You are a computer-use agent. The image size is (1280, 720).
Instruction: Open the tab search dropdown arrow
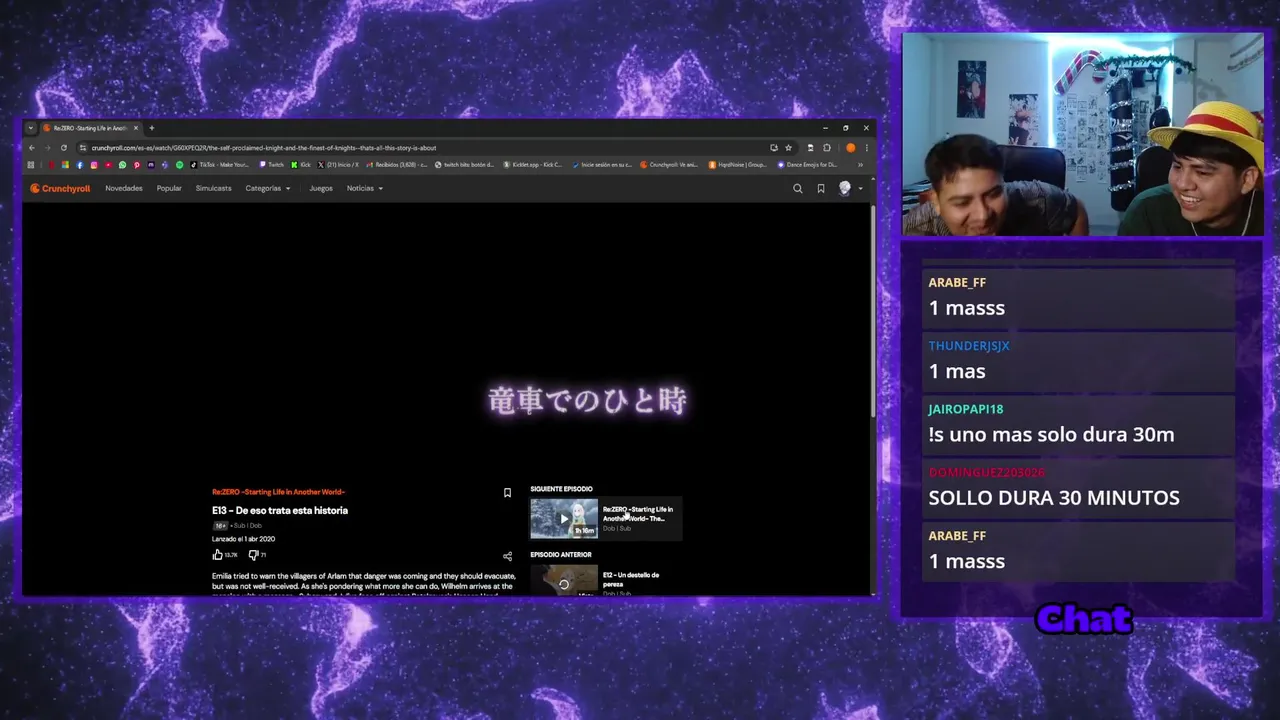click(31, 128)
